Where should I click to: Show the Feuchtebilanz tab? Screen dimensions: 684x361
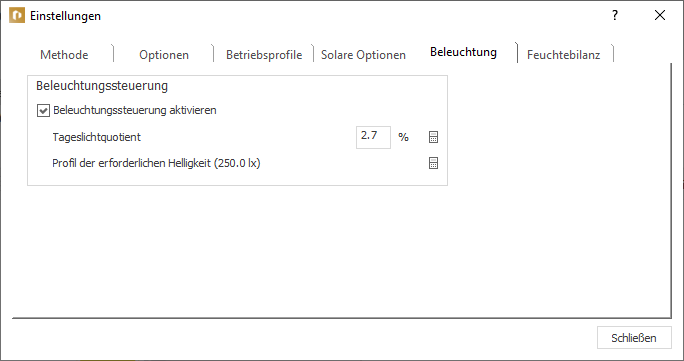(564, 55)
